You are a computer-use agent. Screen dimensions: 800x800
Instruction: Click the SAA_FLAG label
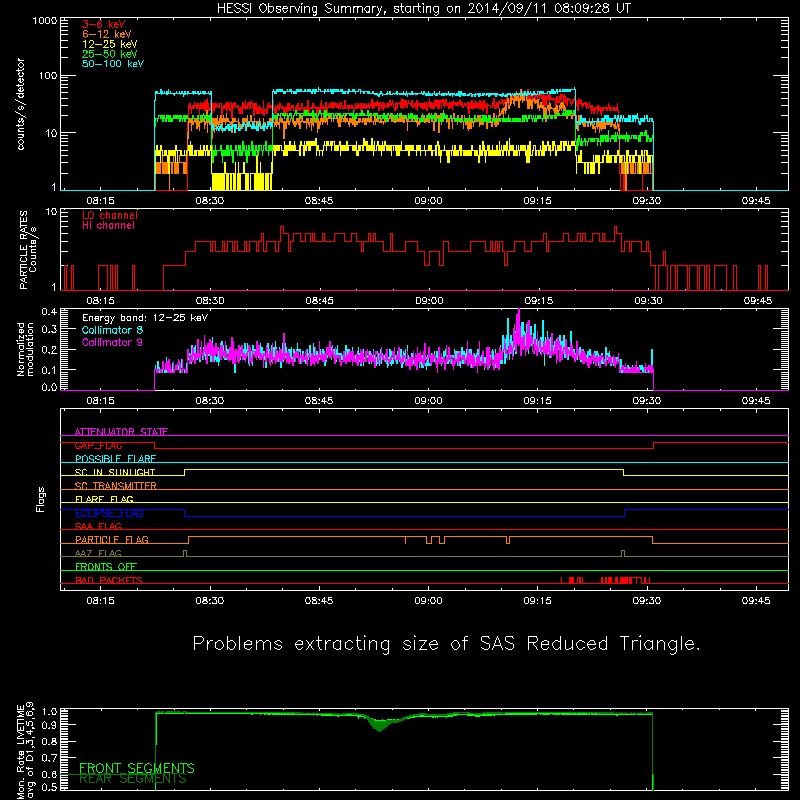[98, 526]
